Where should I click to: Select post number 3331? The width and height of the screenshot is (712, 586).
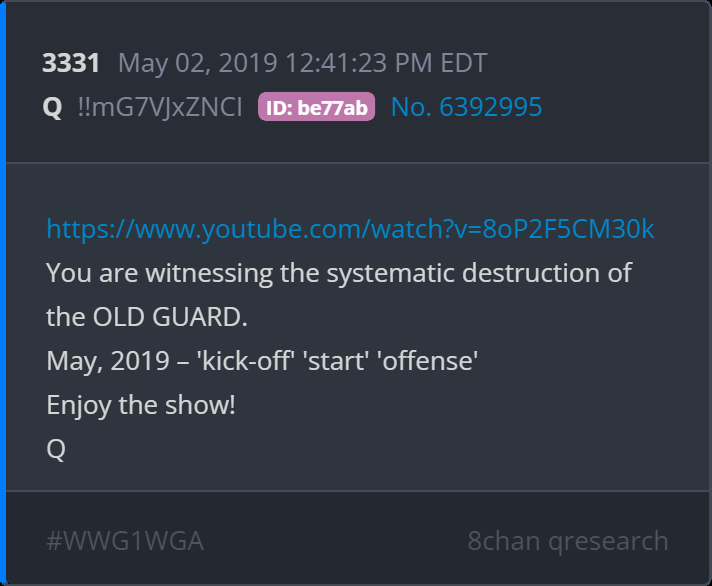71,63
